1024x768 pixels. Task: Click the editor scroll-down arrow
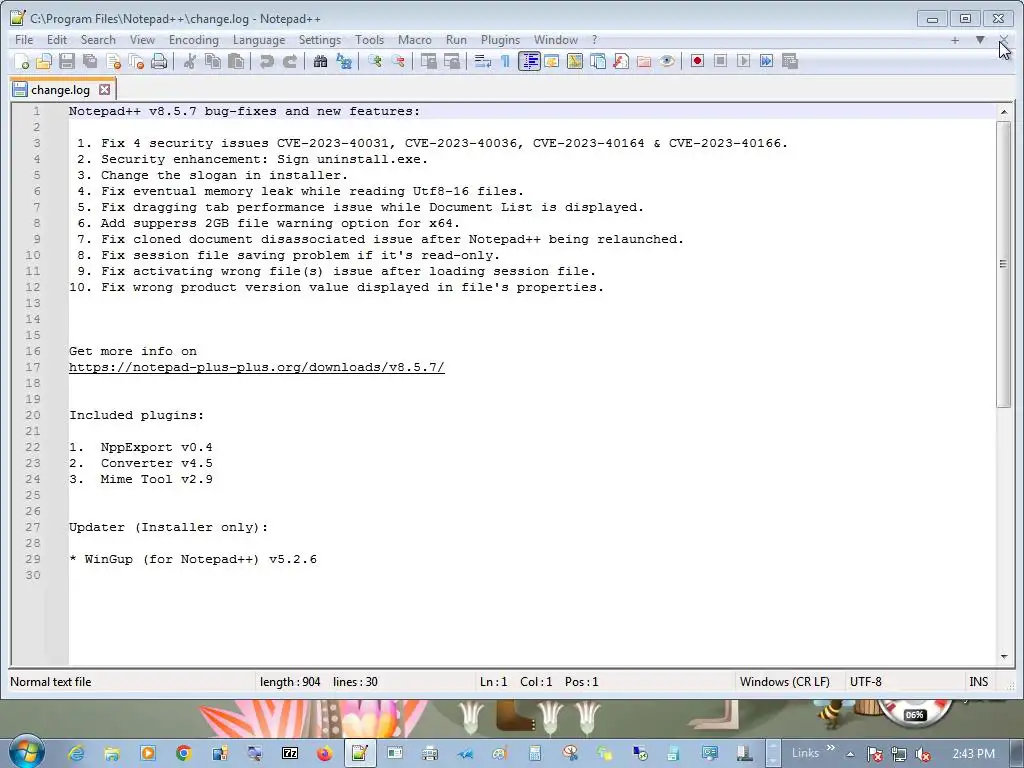(x=1004, y=657)
